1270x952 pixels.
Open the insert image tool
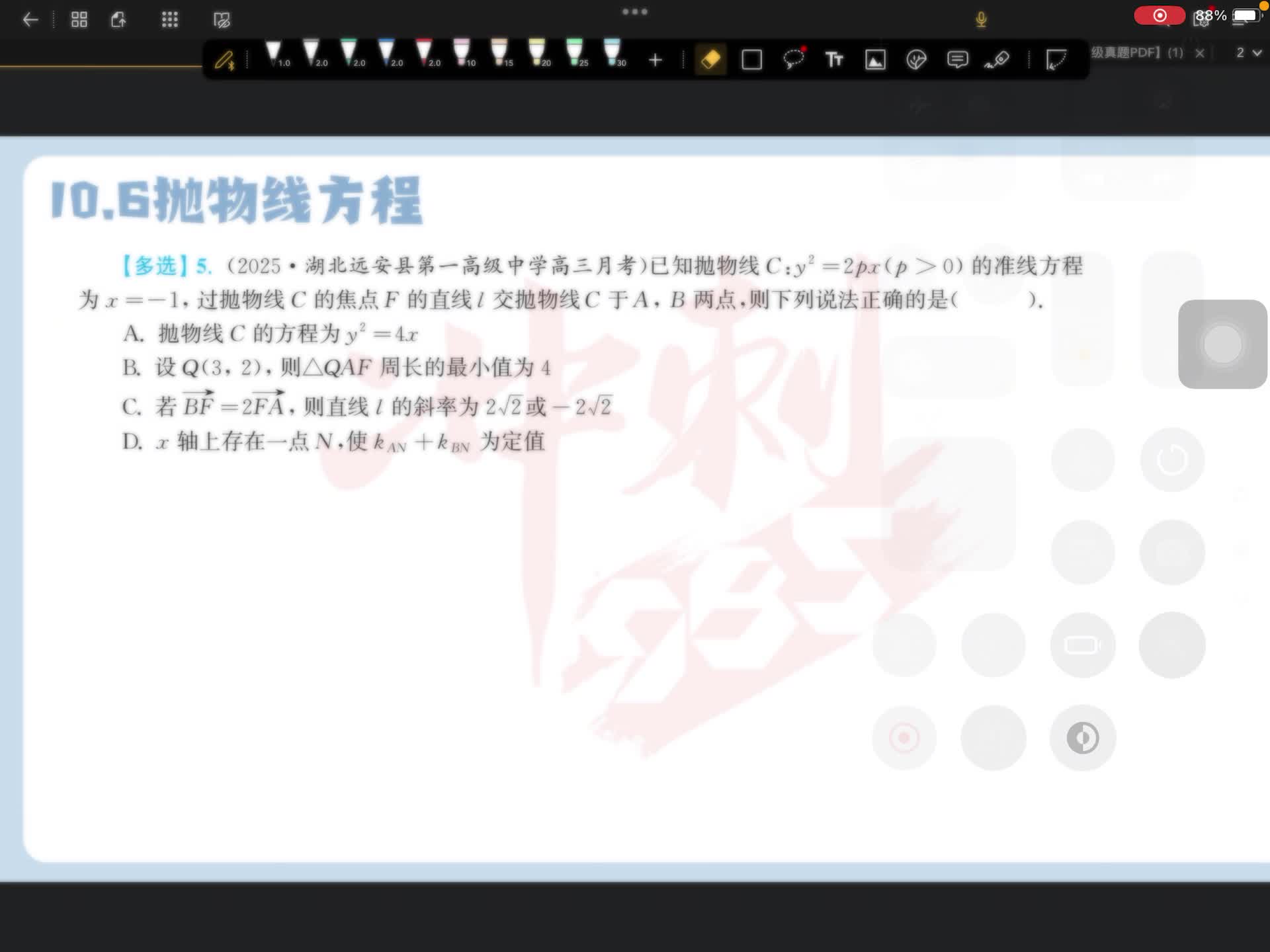click(875, 60)
